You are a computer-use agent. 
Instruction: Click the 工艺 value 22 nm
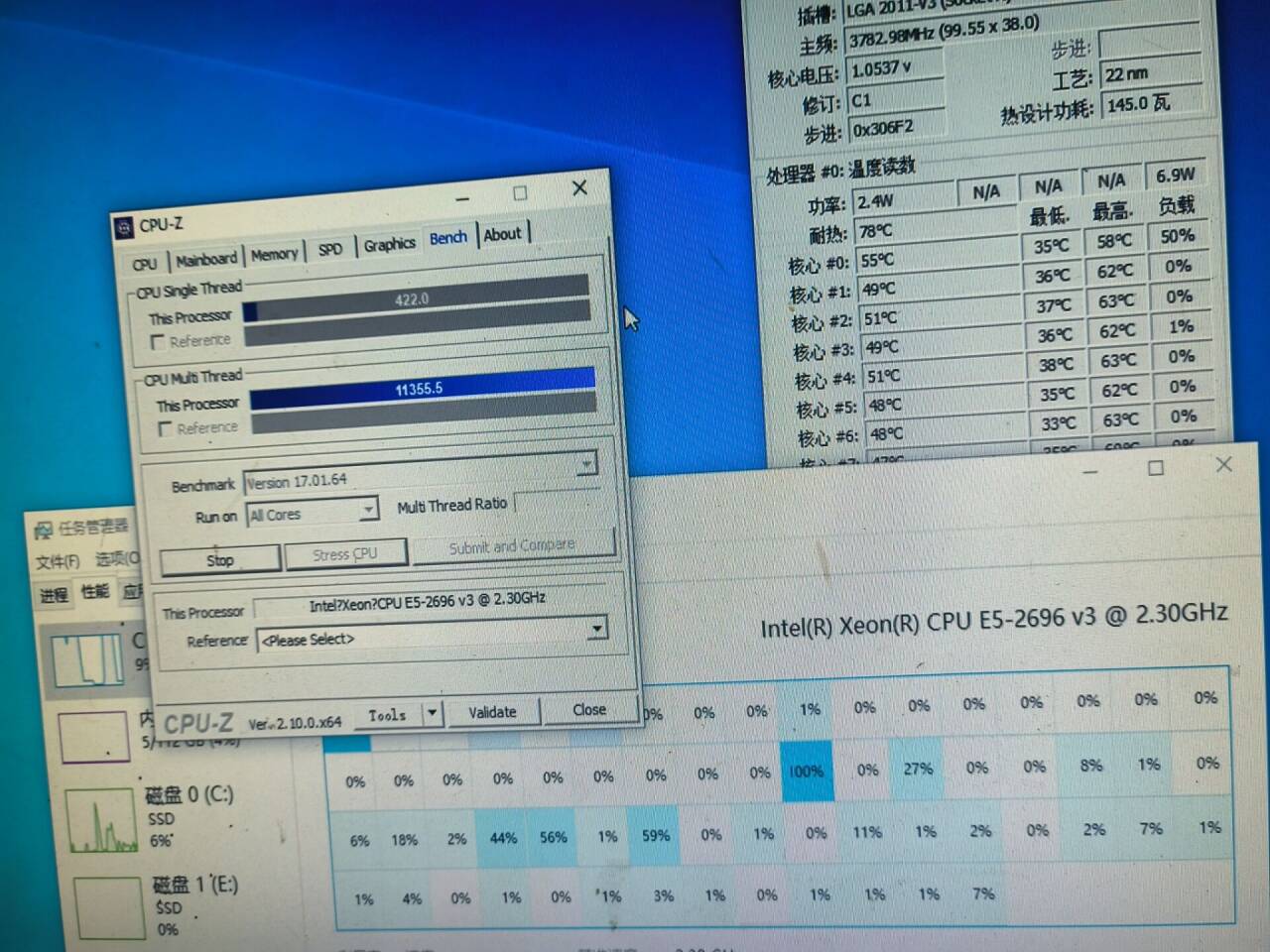(x=1151, y=74)
